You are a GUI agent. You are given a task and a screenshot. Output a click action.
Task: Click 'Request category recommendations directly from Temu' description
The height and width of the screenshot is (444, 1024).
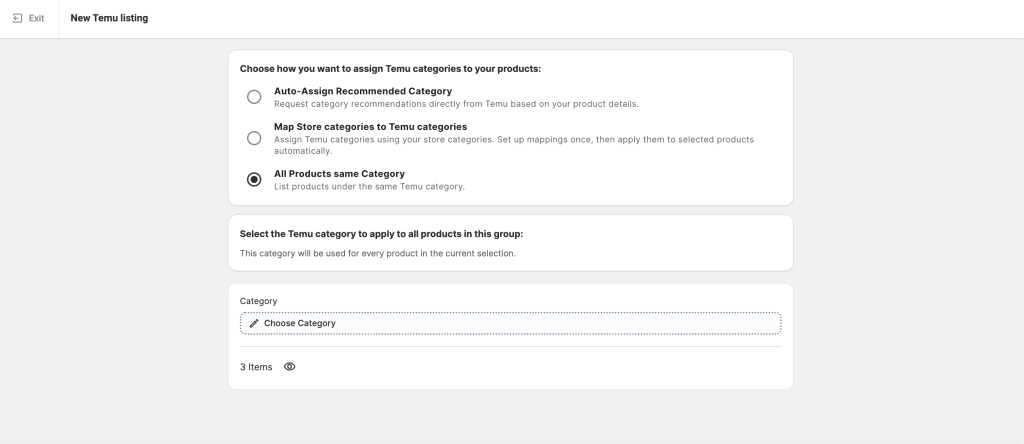[456, 104]
